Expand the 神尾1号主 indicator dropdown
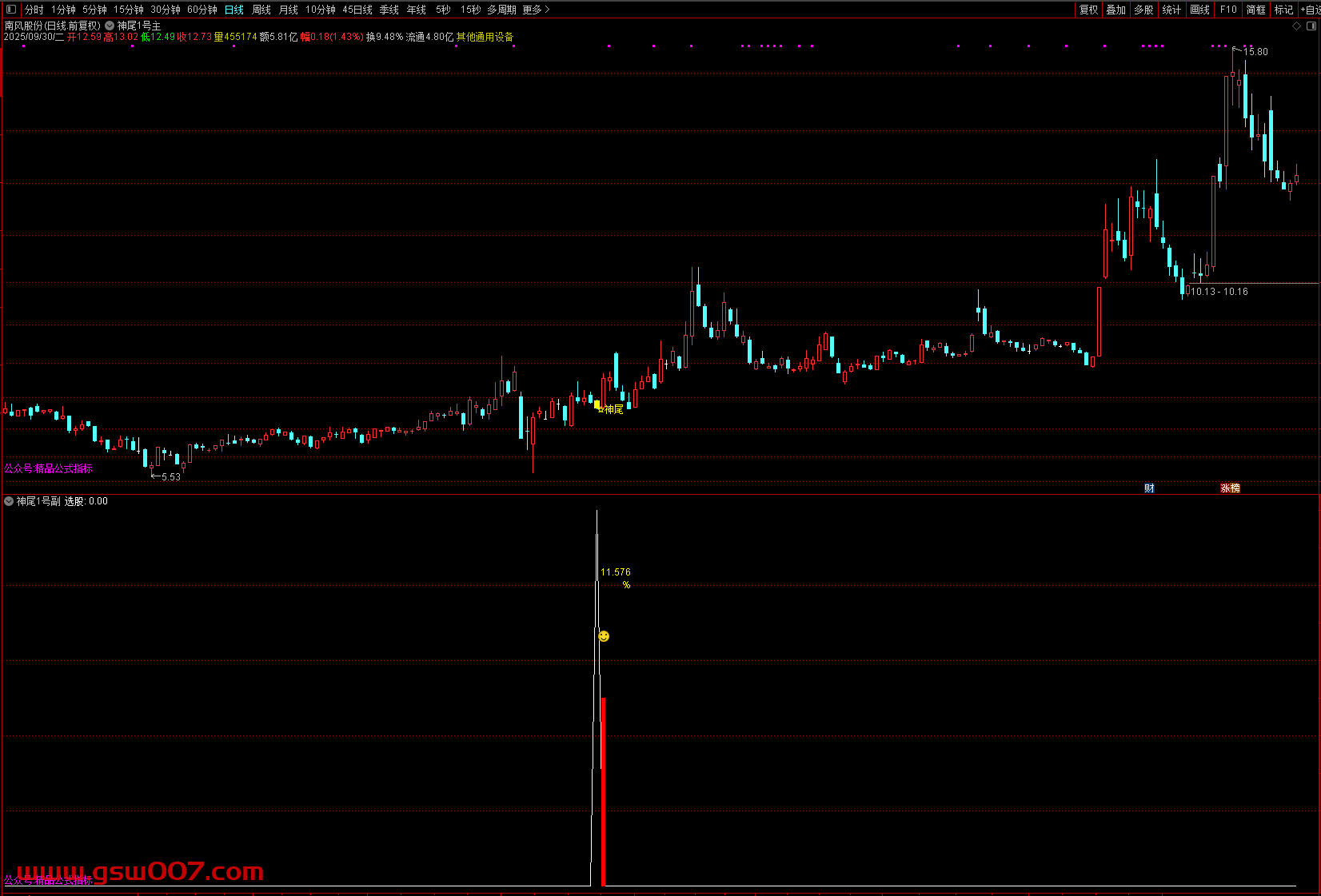 pos(110,26)
